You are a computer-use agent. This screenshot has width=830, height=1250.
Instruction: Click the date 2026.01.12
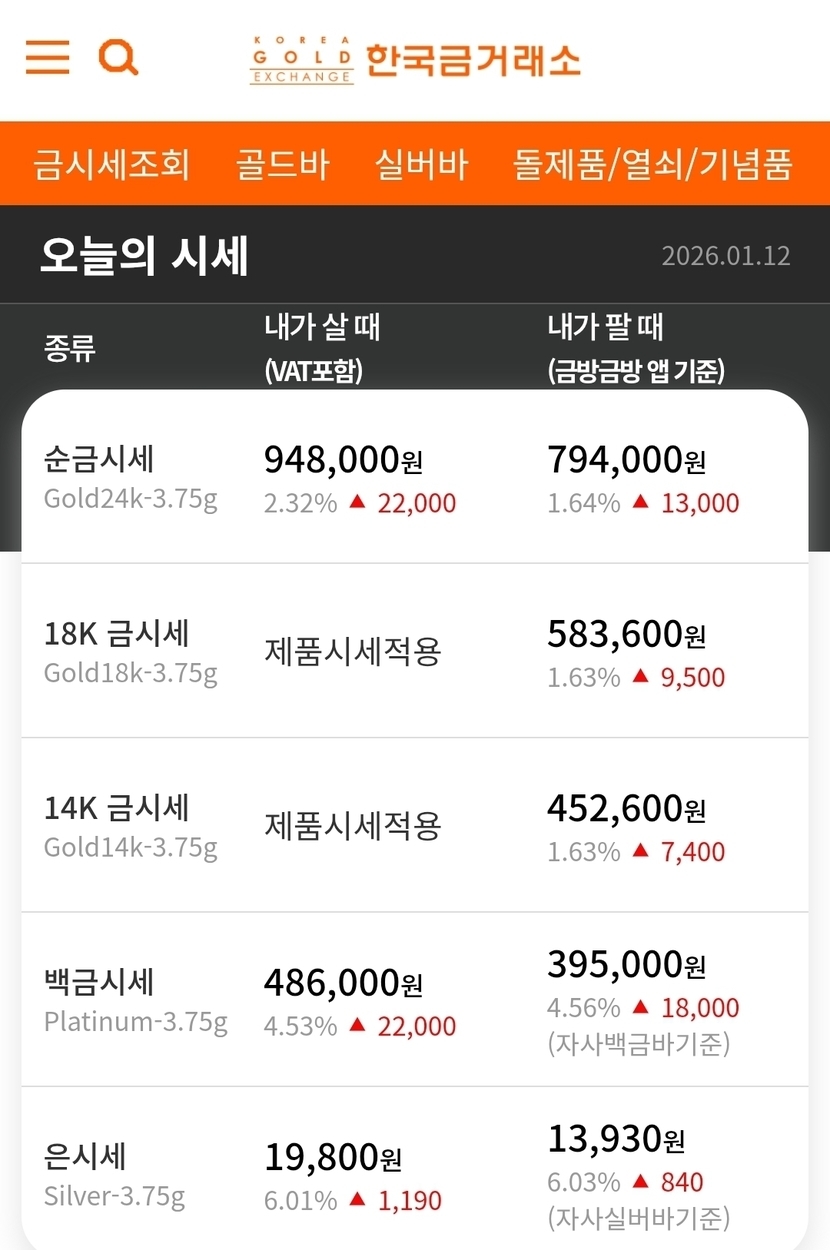[x=725, y=256]
